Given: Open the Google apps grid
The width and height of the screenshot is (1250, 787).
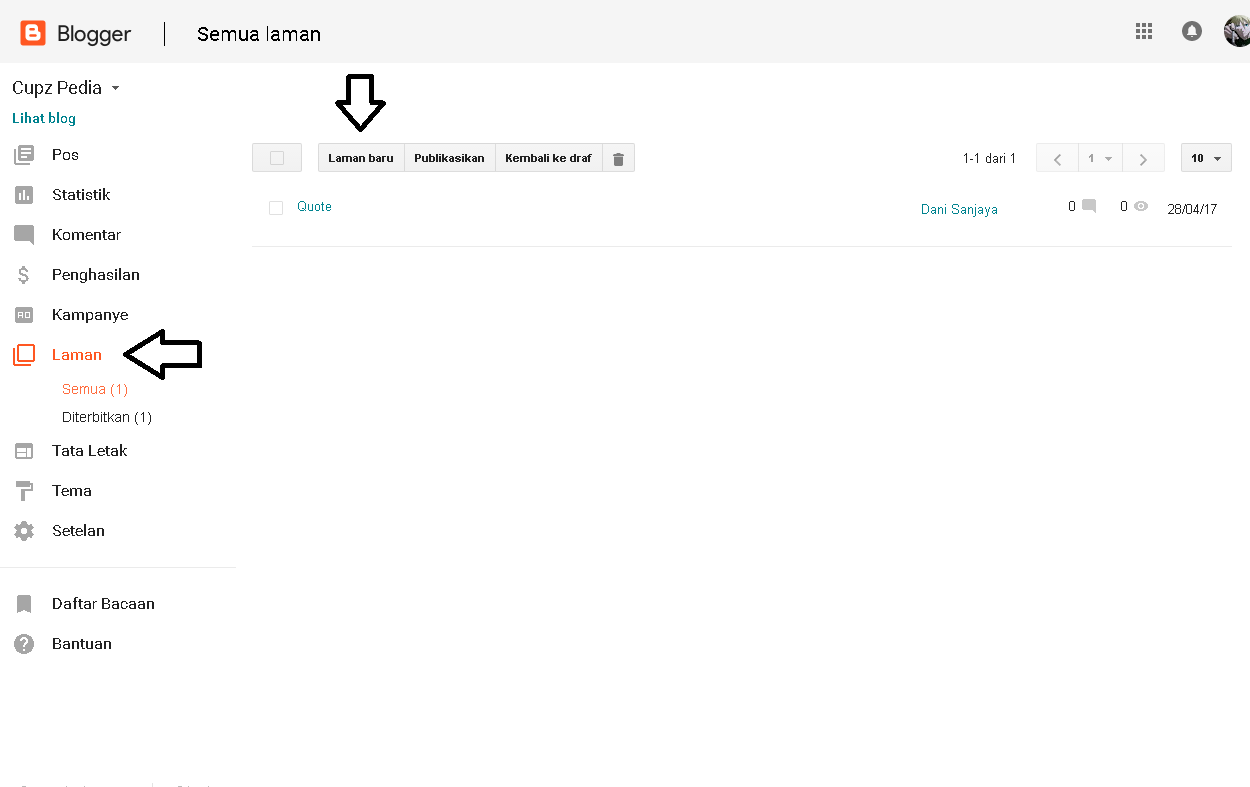Looking at the screenshot, I should coord(1143,31).
